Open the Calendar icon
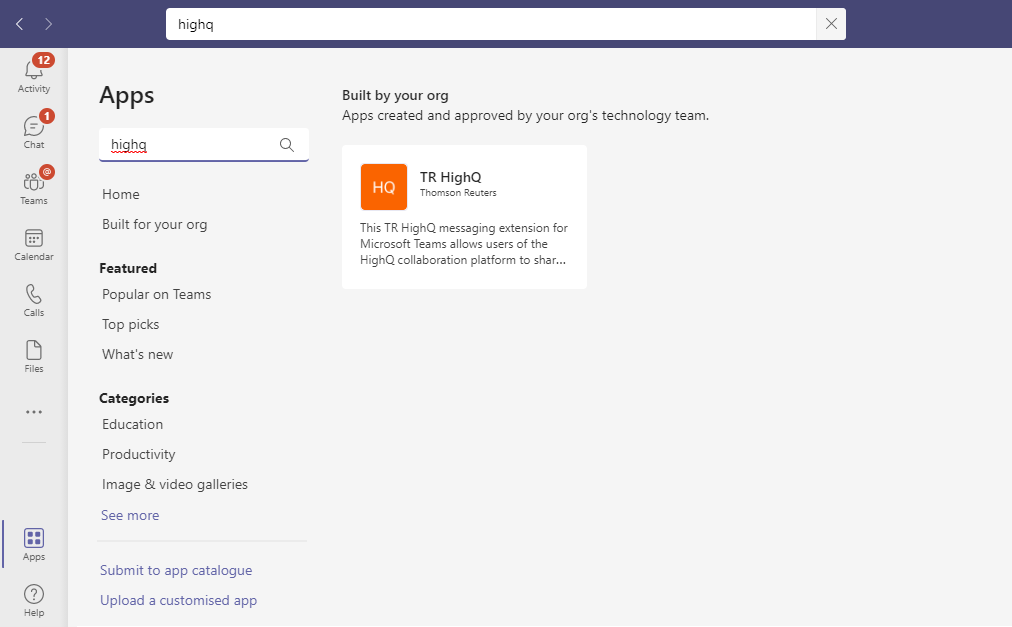The height and width of the screenshot is (627, 1012). coord(34,243)
